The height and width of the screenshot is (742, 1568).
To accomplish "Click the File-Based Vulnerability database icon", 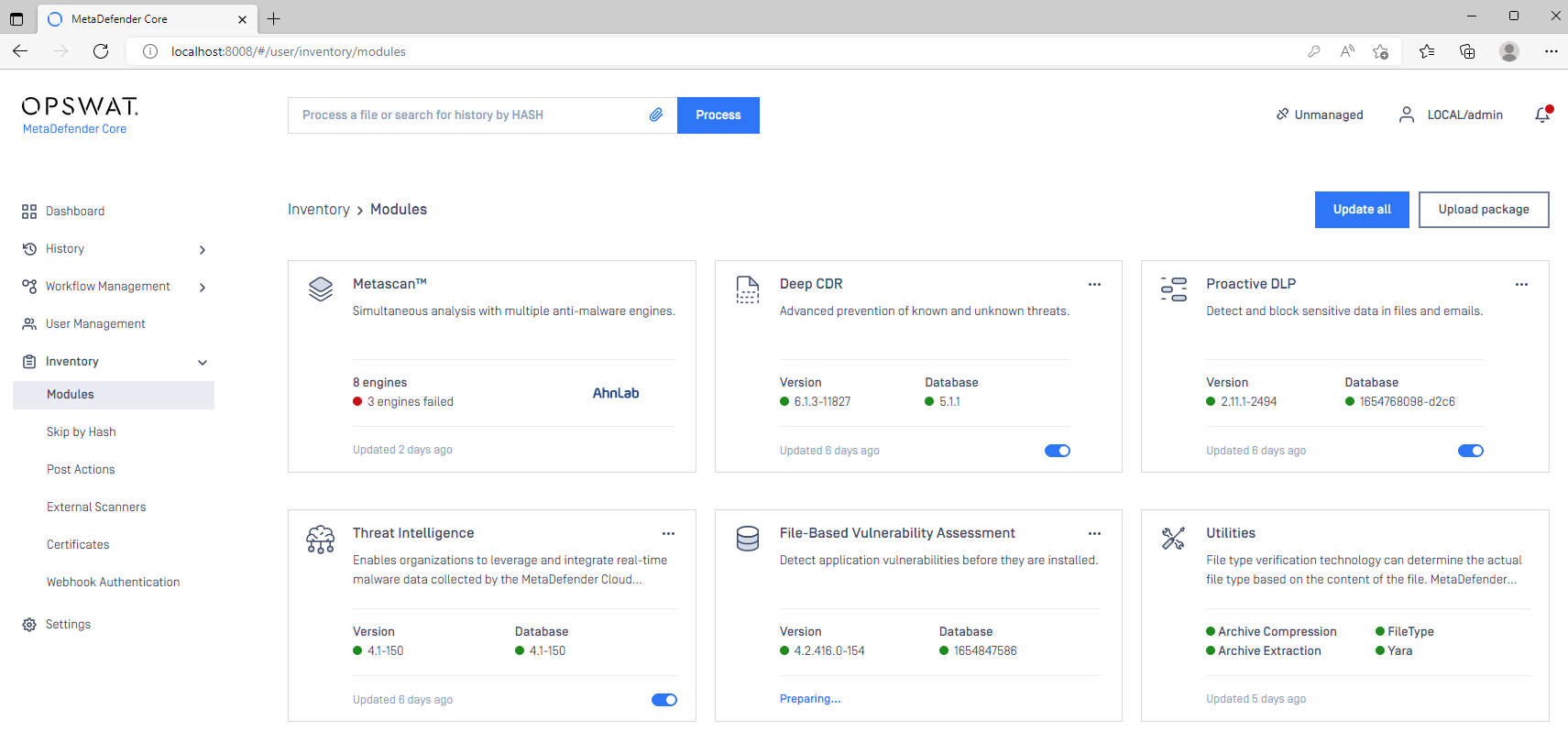I will 748,539.
